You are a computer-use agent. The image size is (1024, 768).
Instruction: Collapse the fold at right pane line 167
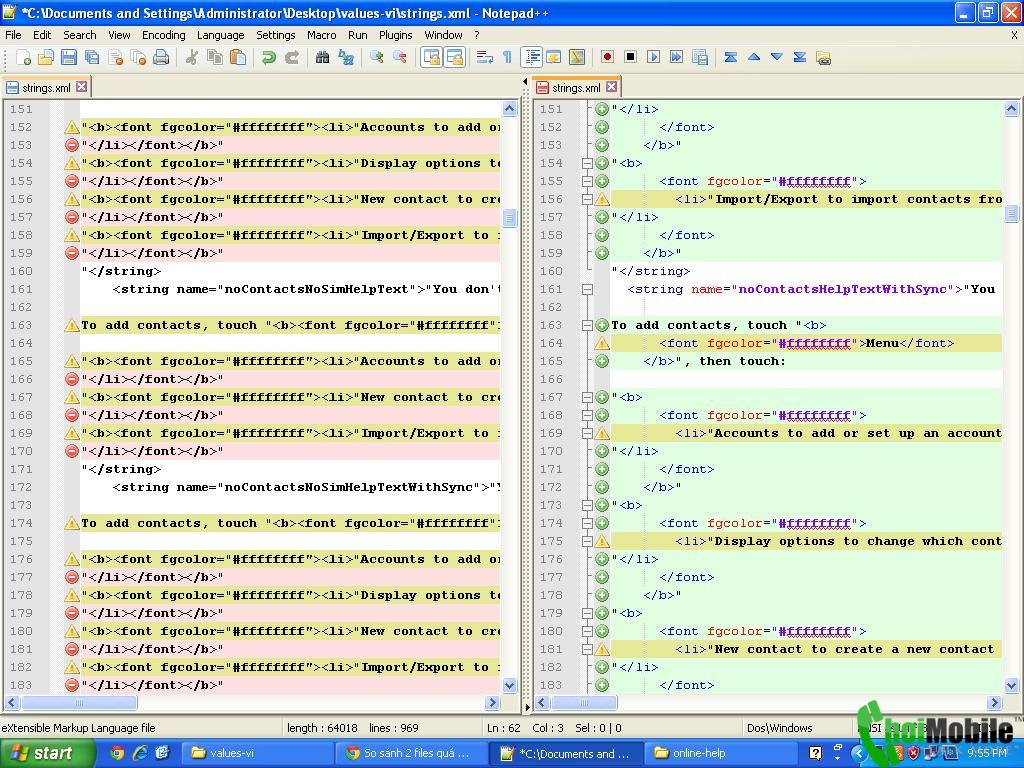tap(587, 397)
